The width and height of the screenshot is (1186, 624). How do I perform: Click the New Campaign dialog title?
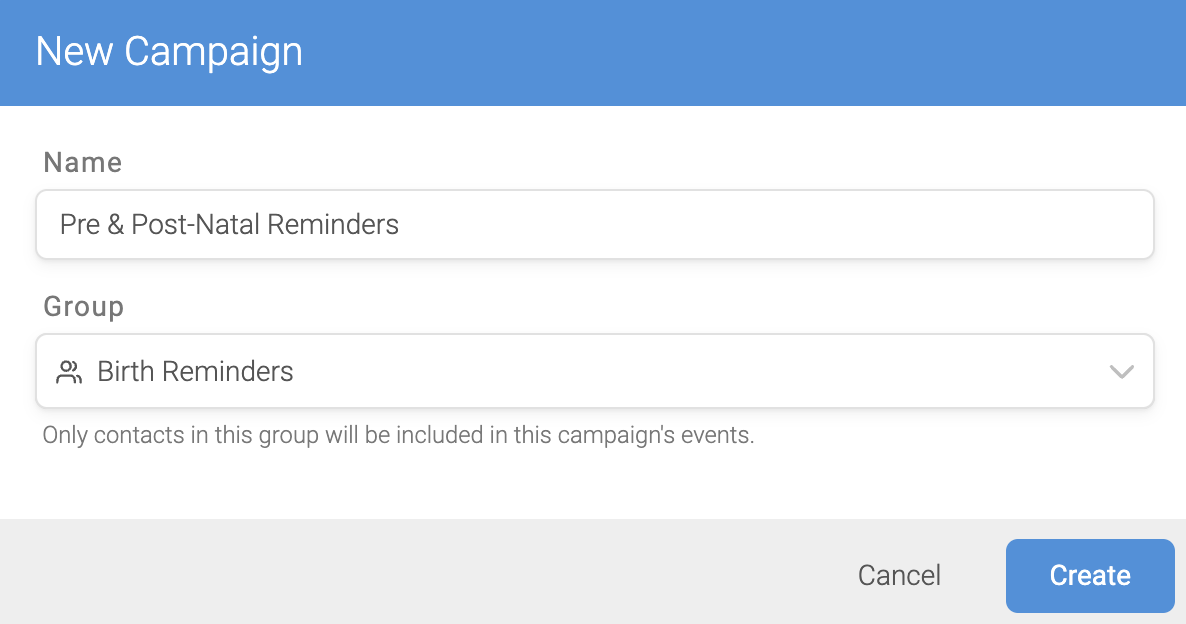pyautogui.click(x=169, y=52)
